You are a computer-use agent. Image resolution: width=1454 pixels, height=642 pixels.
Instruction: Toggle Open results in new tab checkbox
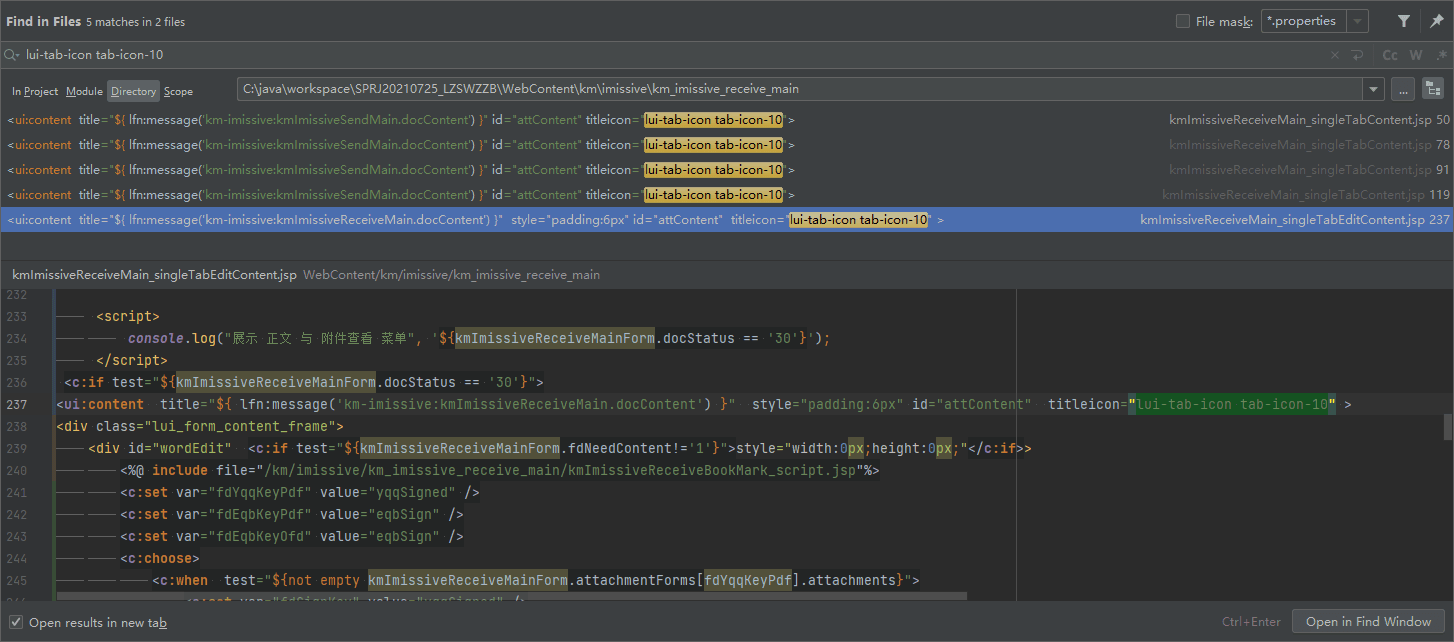[x=16, y=622]
